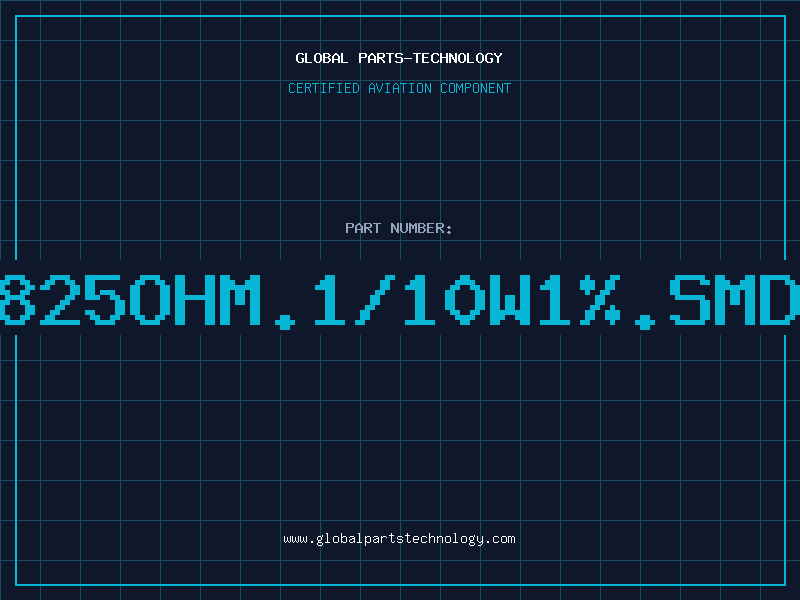The height and width of the screenshot is (600, 800).
Task: Open the www.globalpartstechnology.com link
Action: (x=399, y=539)
